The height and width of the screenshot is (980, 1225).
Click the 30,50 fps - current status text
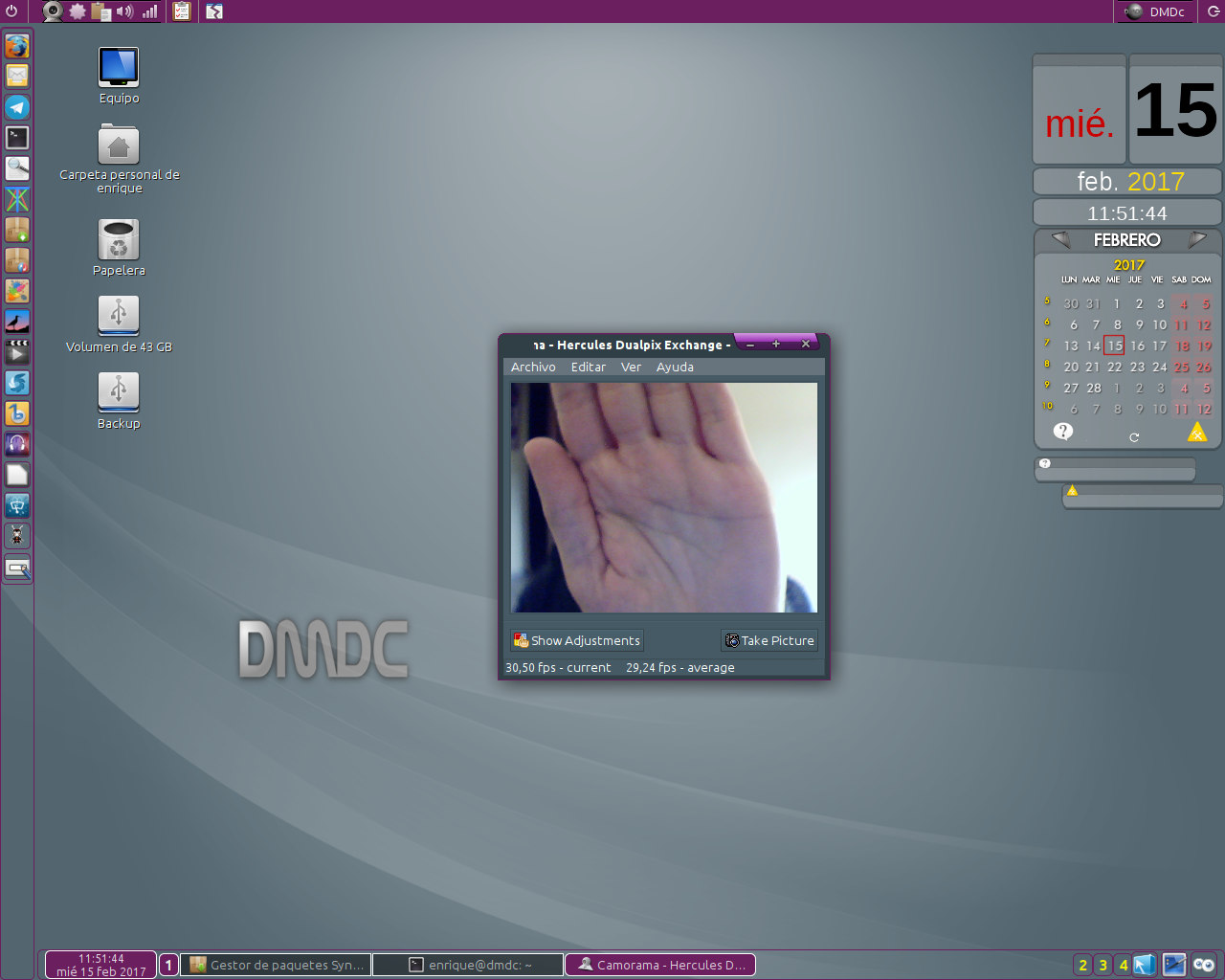(558, 668)
